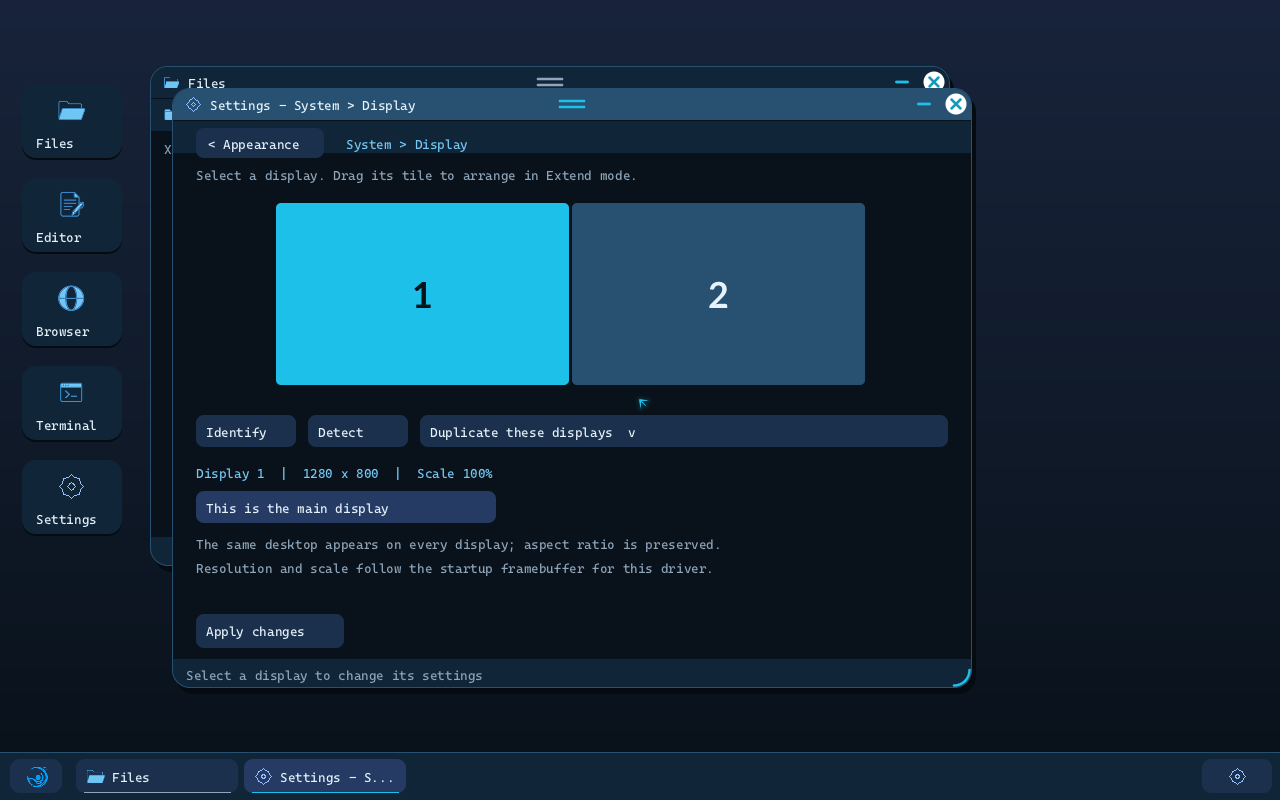Launch the Terminal desktop shortcut
This screenshot has width=1280, height=800.
coord(72,403)
